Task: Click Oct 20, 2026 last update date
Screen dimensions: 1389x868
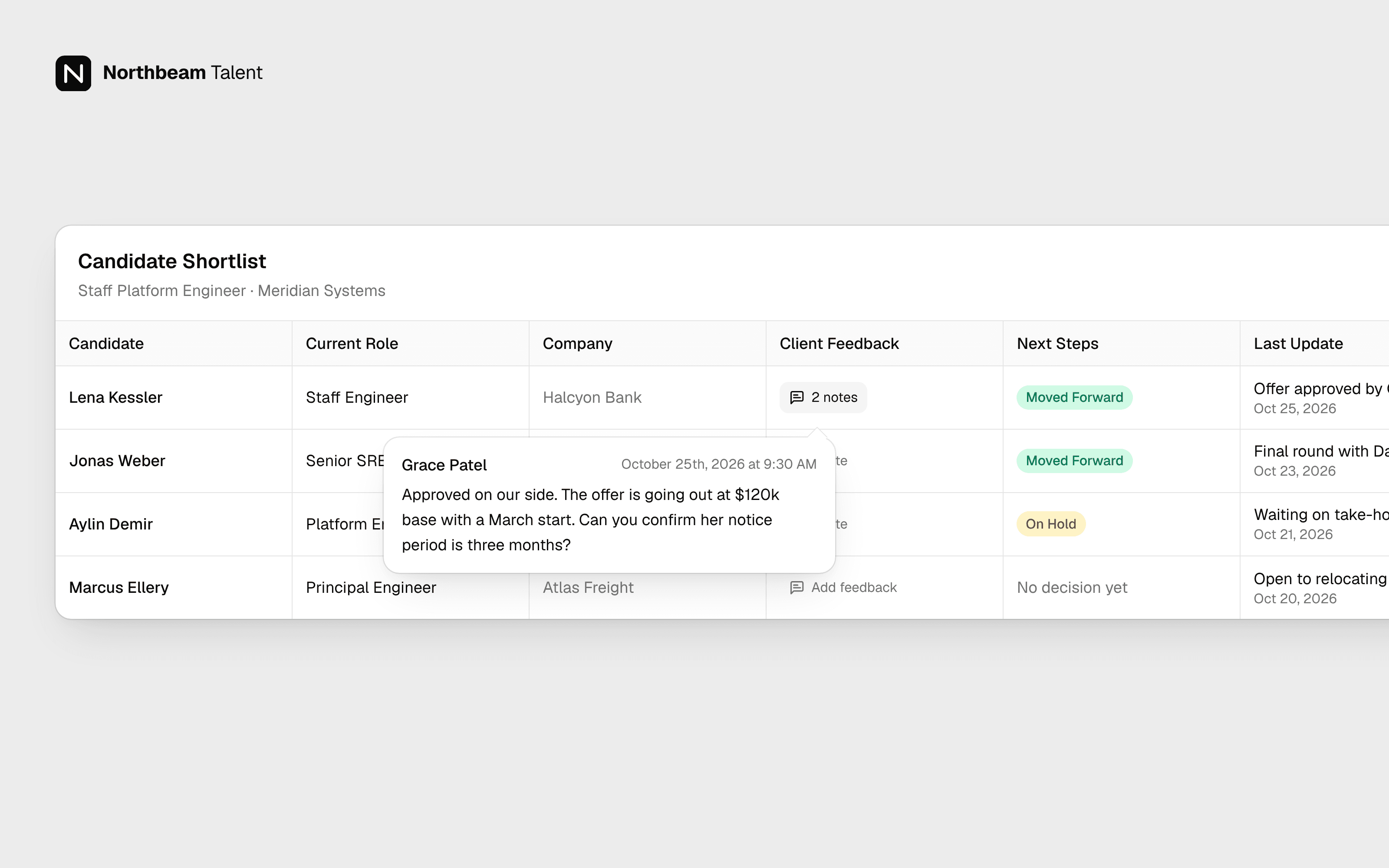Action: [1295, 598]
